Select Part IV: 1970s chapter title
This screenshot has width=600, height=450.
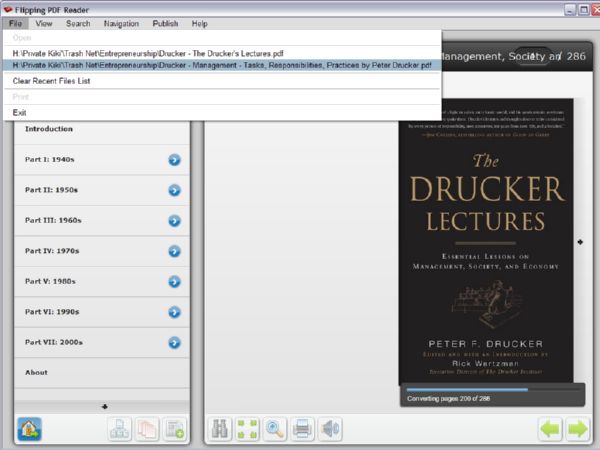pyautogui.click(x=52, y=251)
